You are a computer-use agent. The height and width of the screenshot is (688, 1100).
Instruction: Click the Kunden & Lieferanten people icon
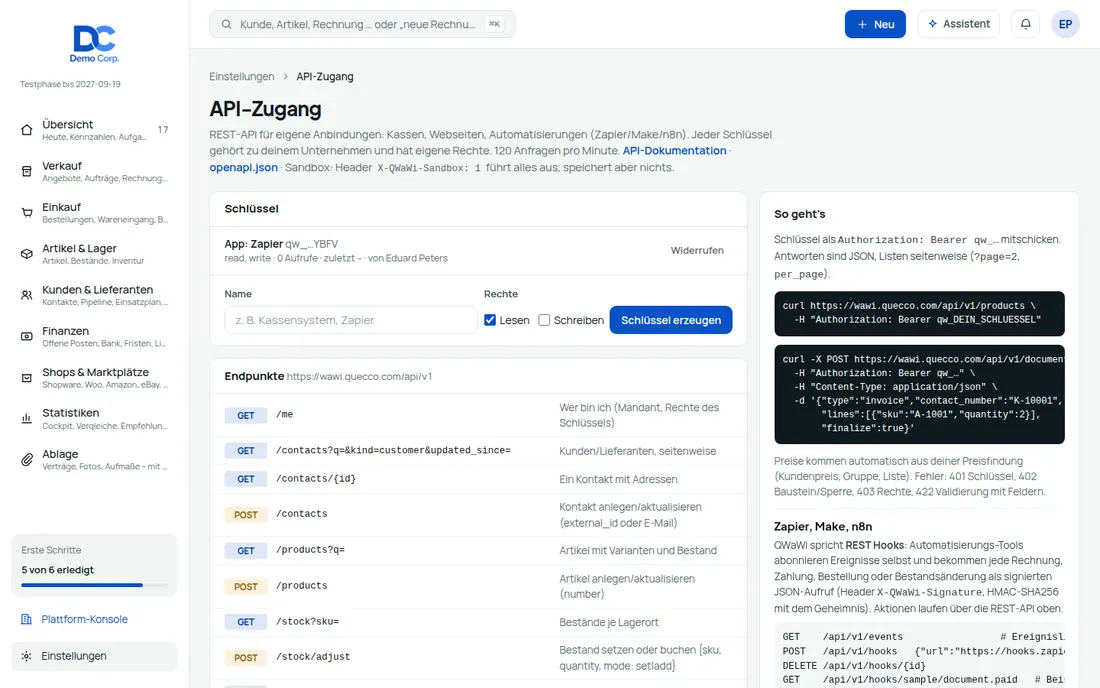(x=27, y=295)
